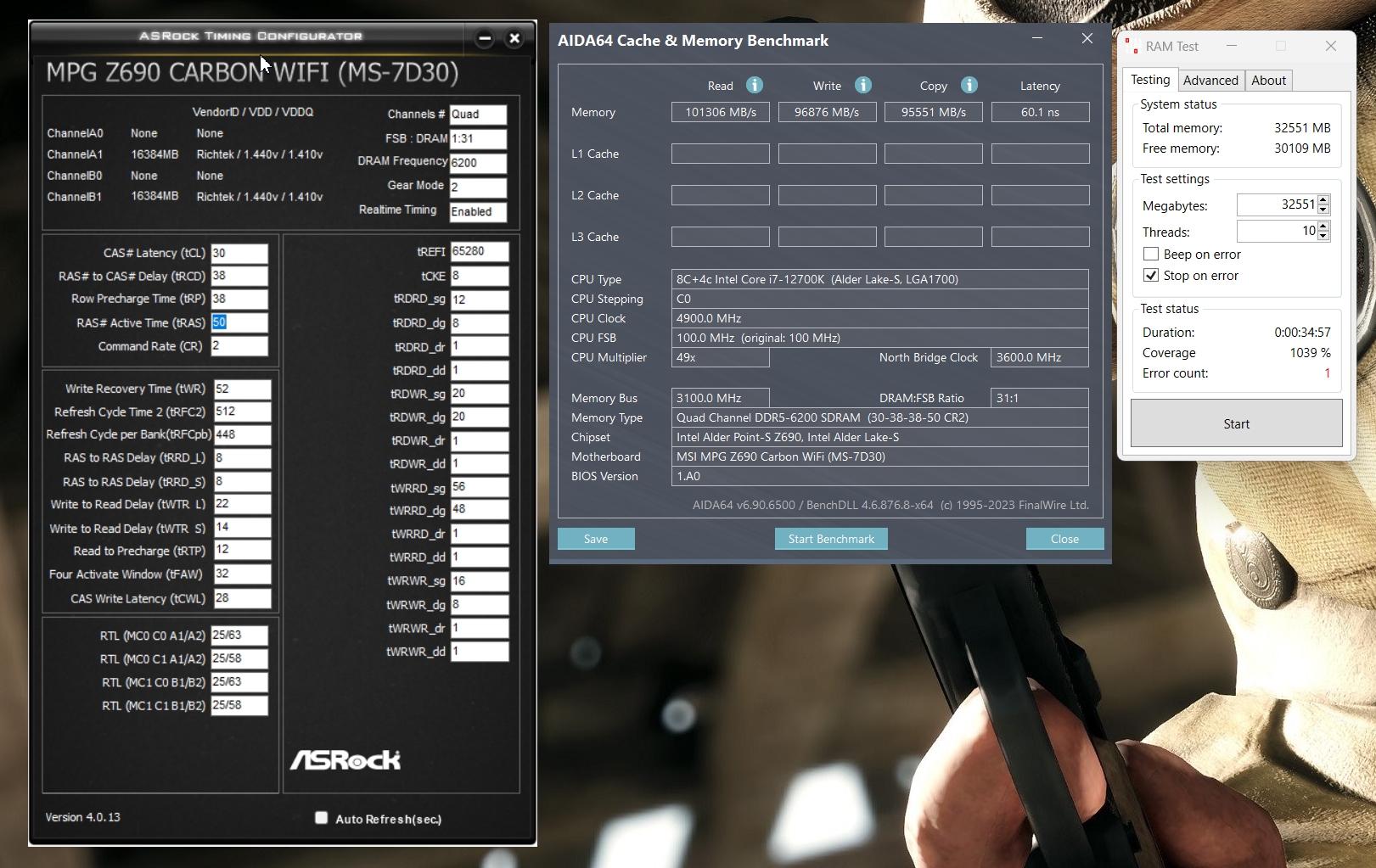Close the AIDA64 window with the X icon

pos(1087,38)
